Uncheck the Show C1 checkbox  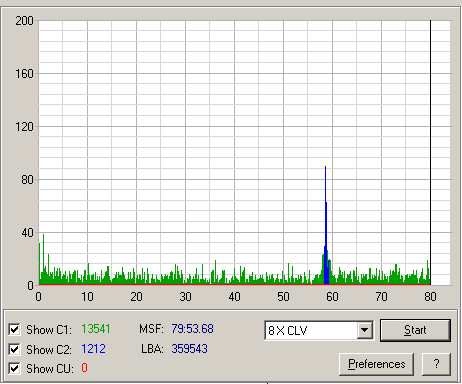14,329
